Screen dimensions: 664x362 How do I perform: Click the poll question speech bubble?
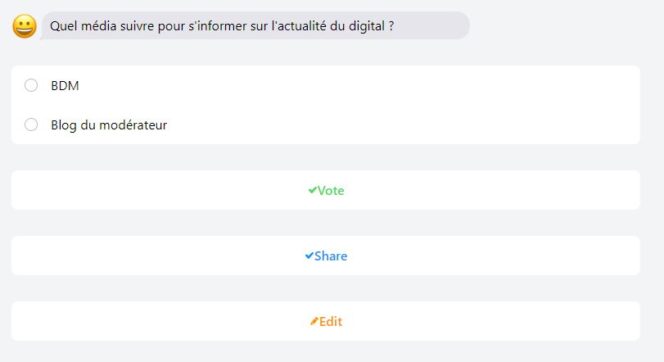coord(255,26)
